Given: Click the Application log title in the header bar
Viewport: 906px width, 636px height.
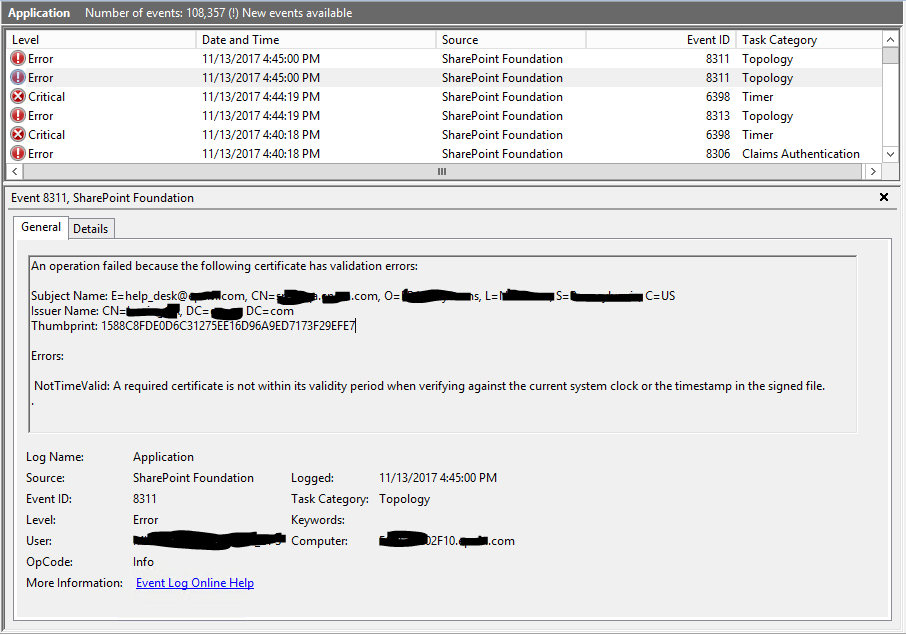Looking at the screenshot, I should click(39, 13).
